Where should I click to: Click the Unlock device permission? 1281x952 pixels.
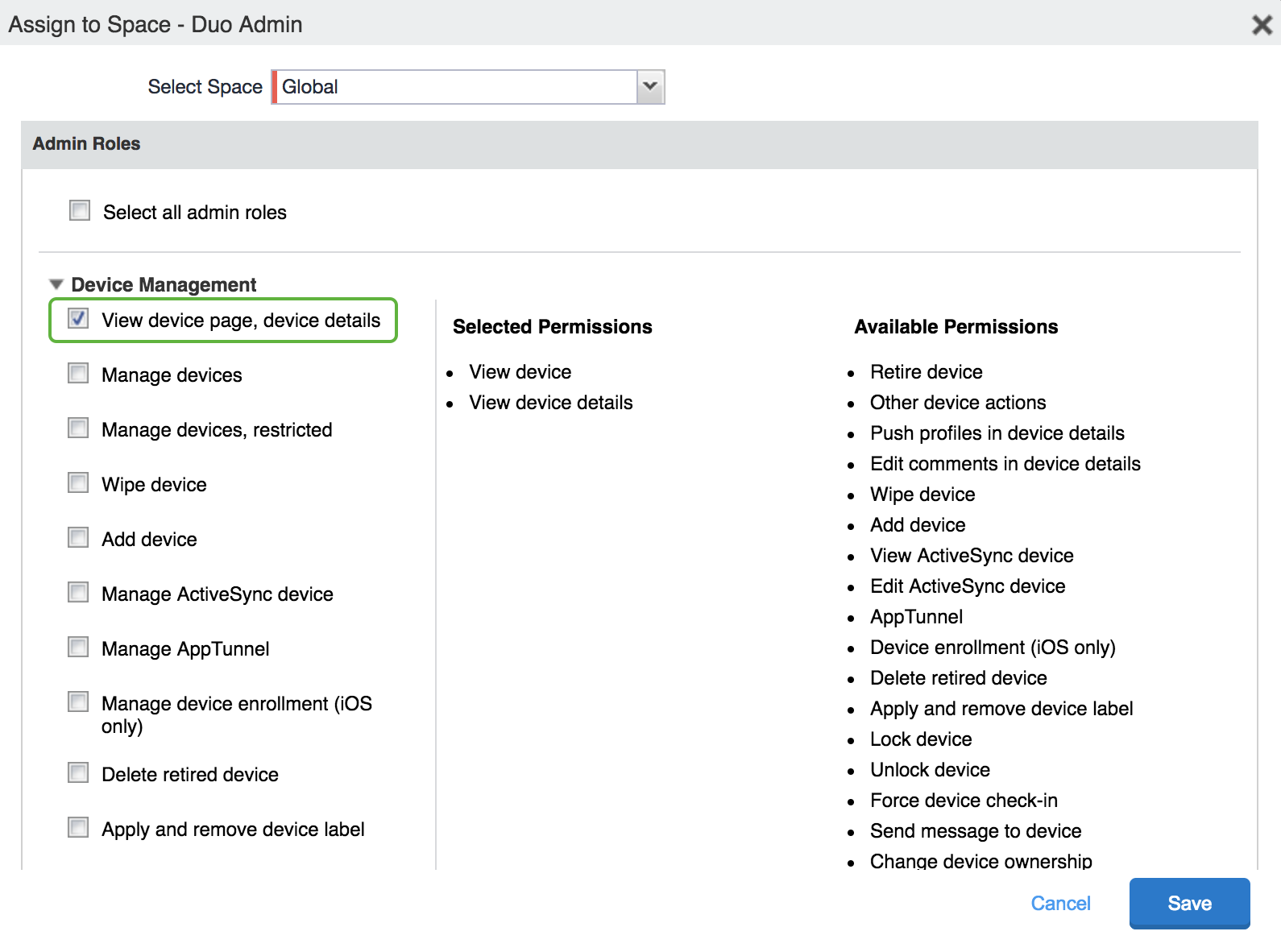point(930,770)
